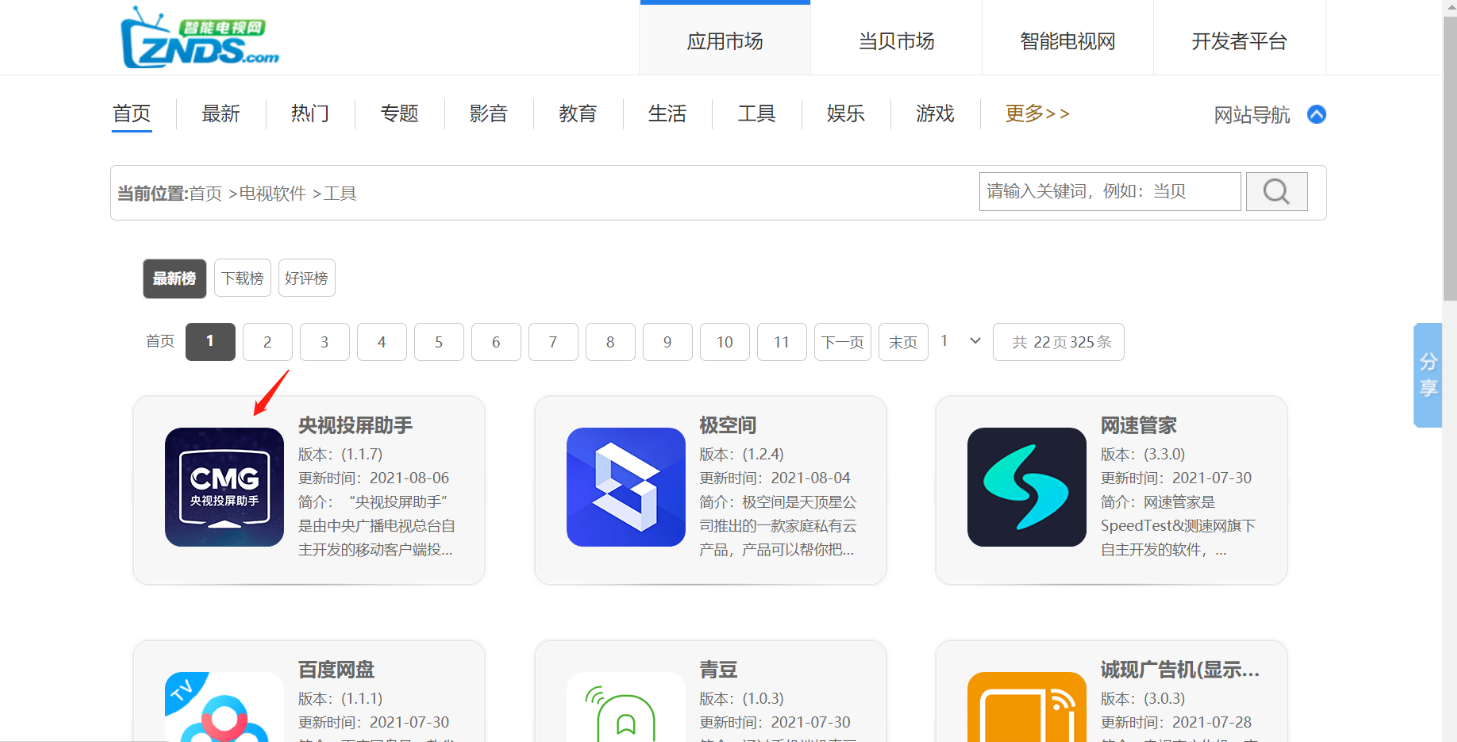
Task: Select 首页 in the category menu
Action: point(131,114)
